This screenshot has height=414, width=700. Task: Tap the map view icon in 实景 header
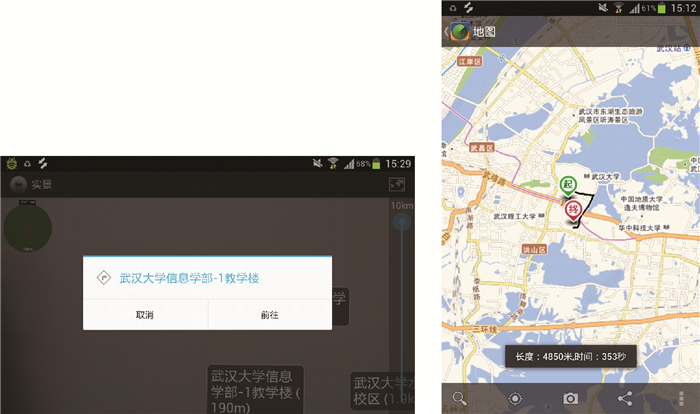tap(396, 184)
